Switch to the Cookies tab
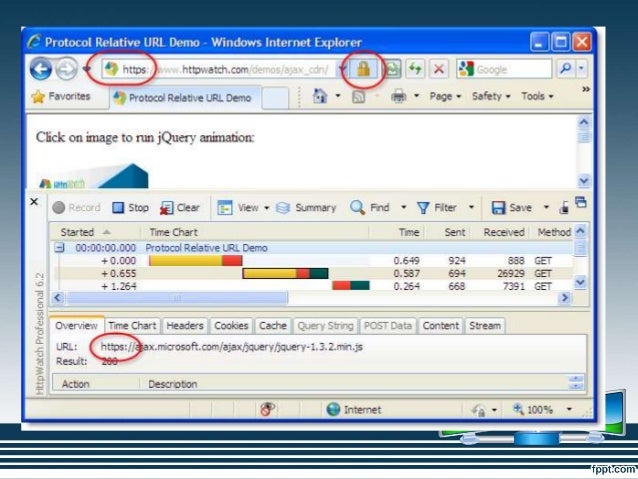Viewport: 638px width, 479px height. pyautogui.click(x=231, y=326)
